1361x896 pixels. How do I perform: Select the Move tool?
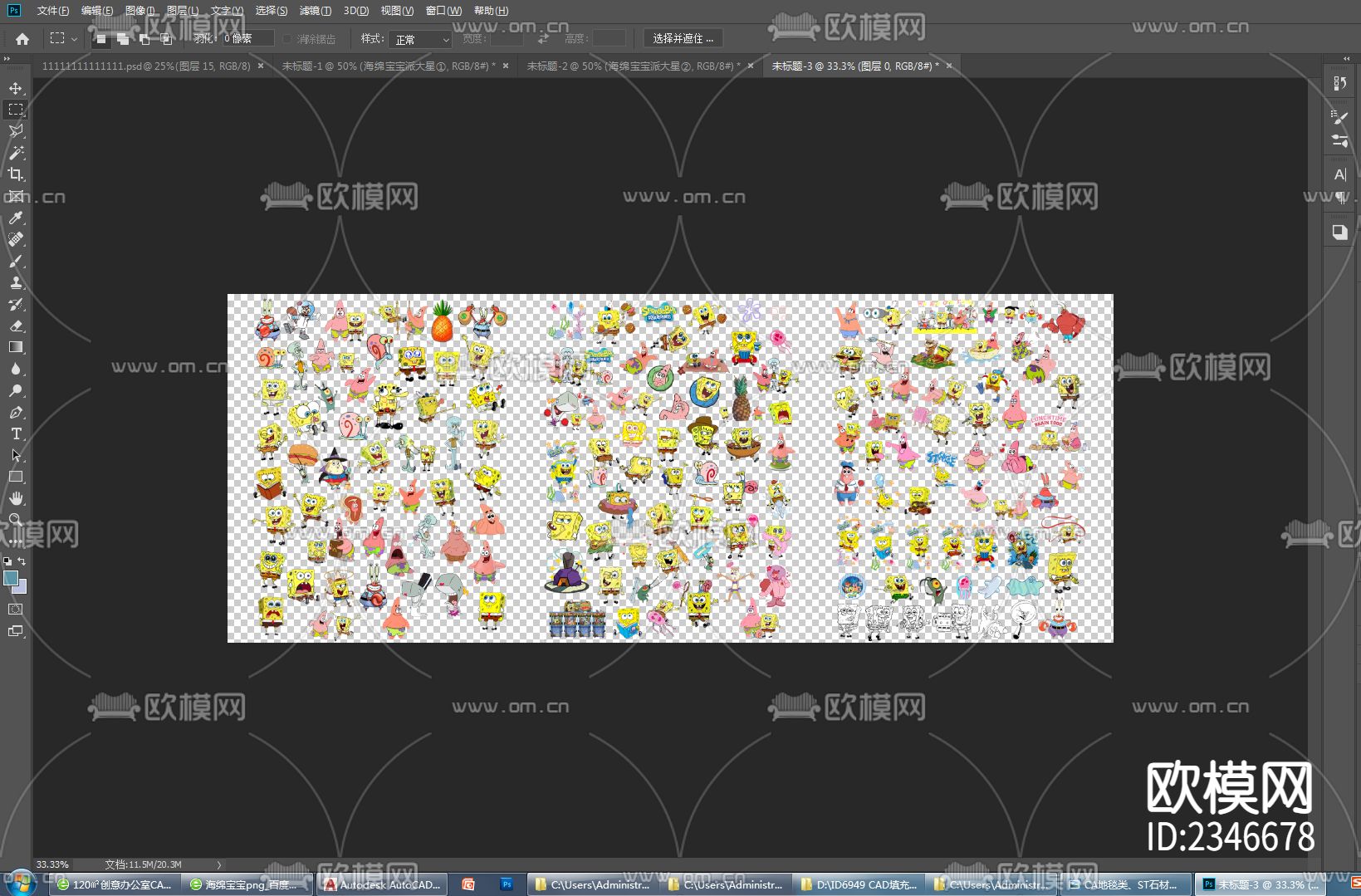[x=16, y=88]
